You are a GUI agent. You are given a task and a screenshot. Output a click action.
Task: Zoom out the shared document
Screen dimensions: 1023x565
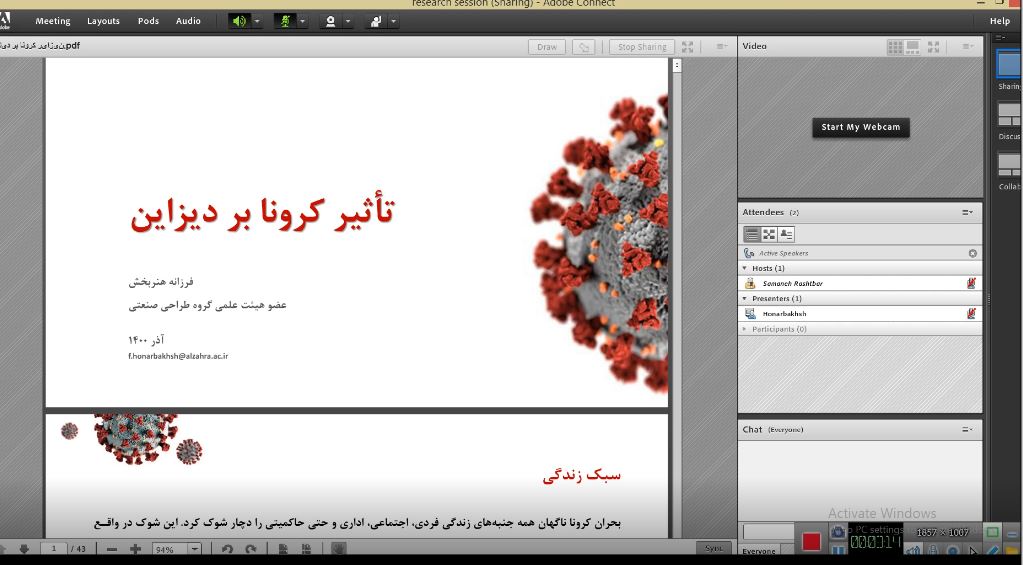[x=112, y=549]
